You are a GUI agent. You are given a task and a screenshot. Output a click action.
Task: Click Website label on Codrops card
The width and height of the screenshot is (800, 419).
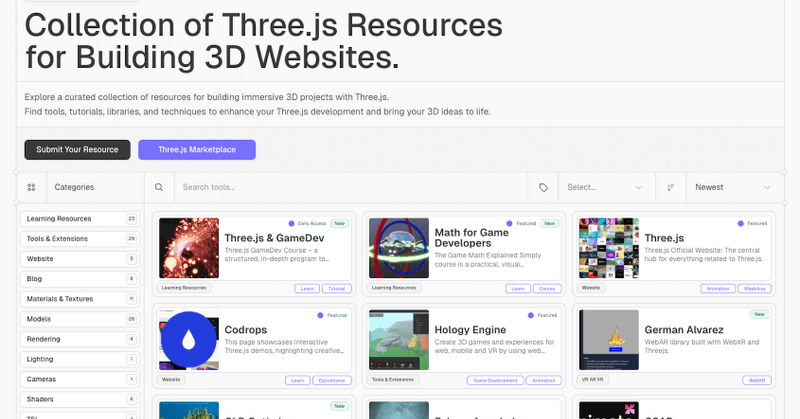(171, 380)
